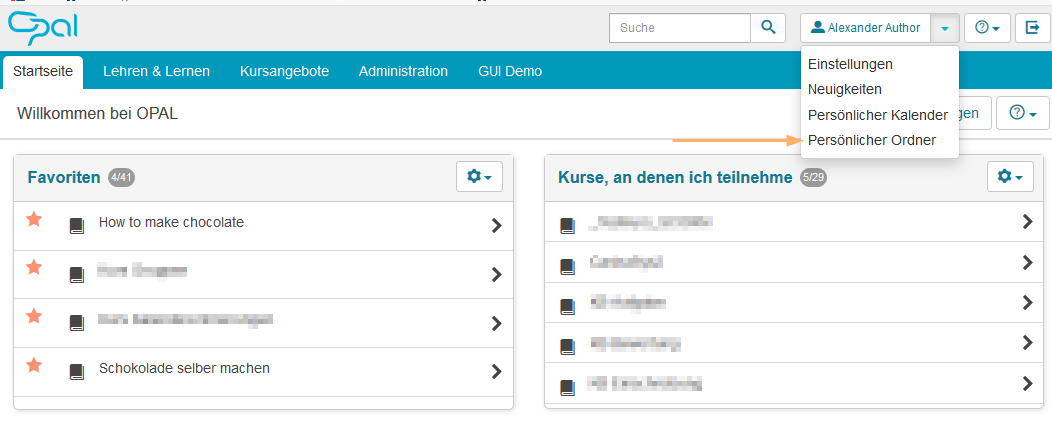Viewport: 1052px width, 421px height.
Task: Go to the Administration tab
Action: tap(403, 71)
